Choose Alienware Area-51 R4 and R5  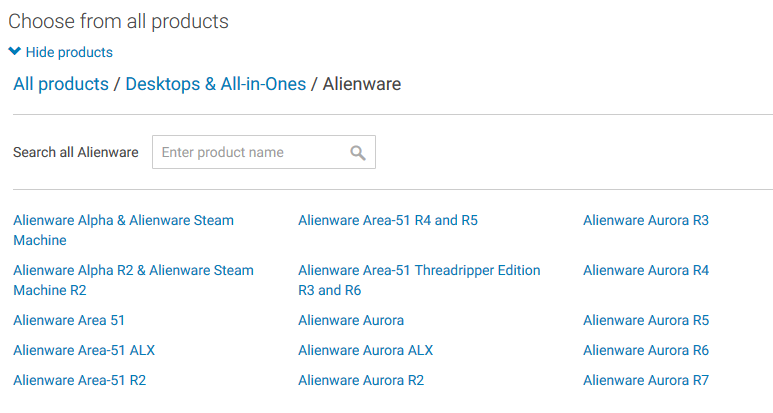pos(388,220)
